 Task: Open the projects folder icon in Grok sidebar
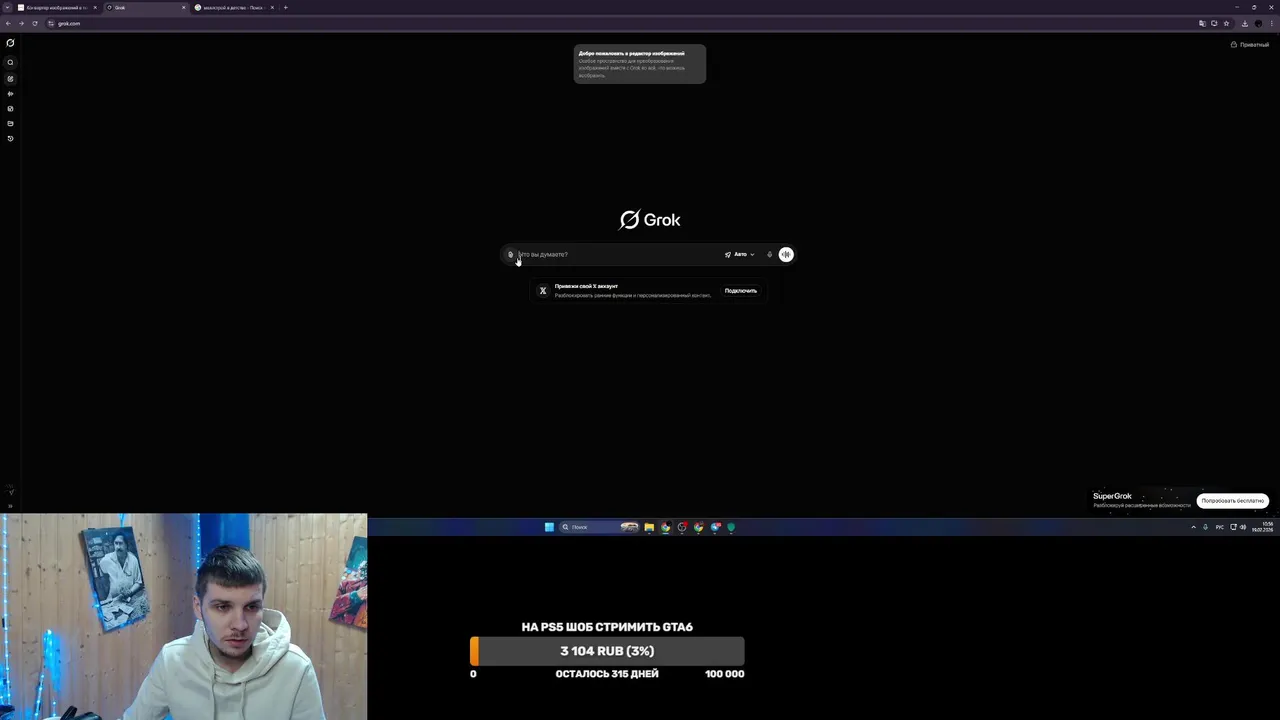pyautogui.click(x=10, y=123)
